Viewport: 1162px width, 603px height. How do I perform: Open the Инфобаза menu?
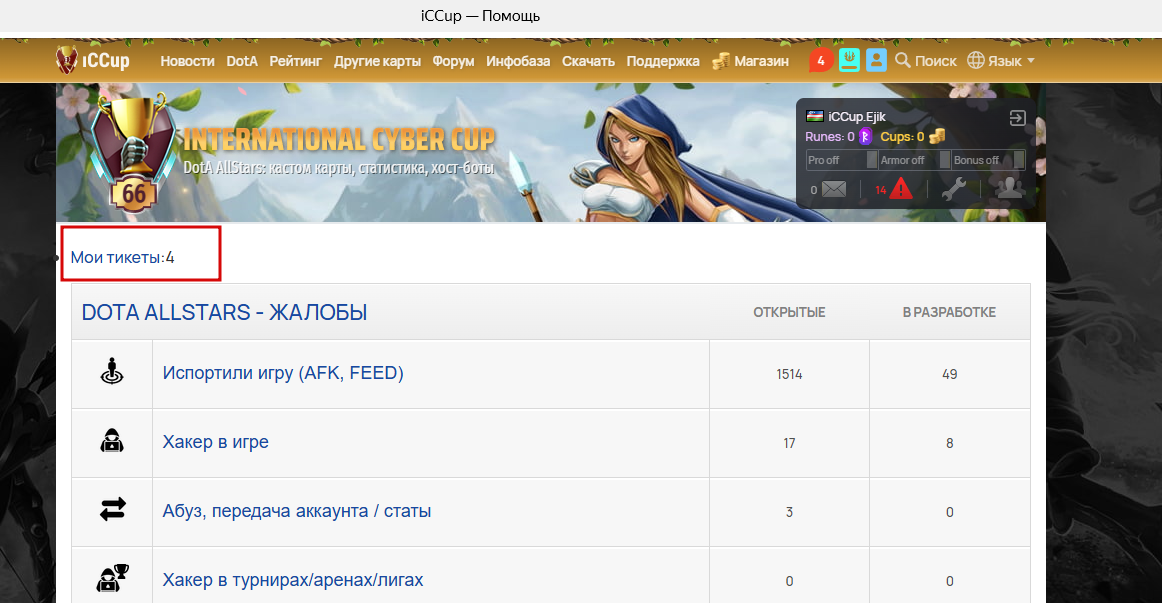coord(518,61)
